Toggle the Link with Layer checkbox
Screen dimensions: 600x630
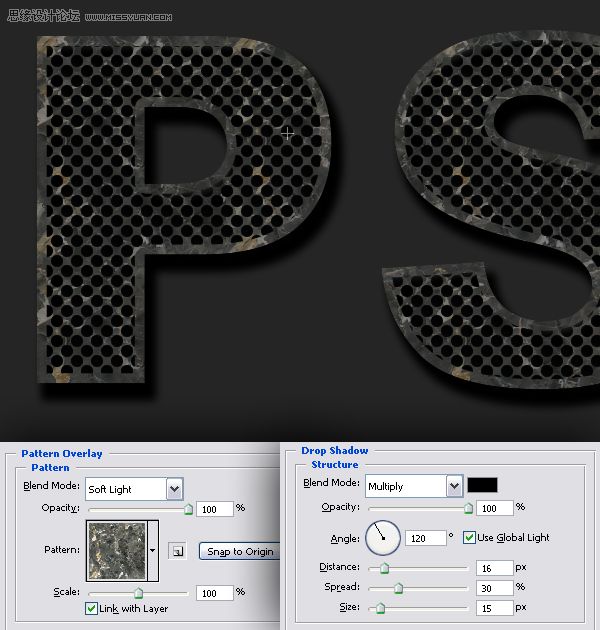pos(91,608)
